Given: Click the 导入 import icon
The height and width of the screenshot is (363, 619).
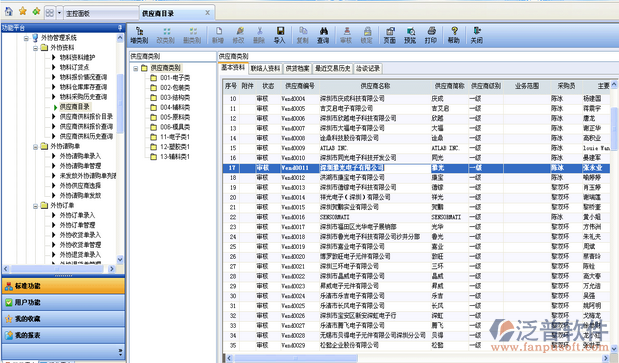Looking at the screenshot, I should (279, 35).
